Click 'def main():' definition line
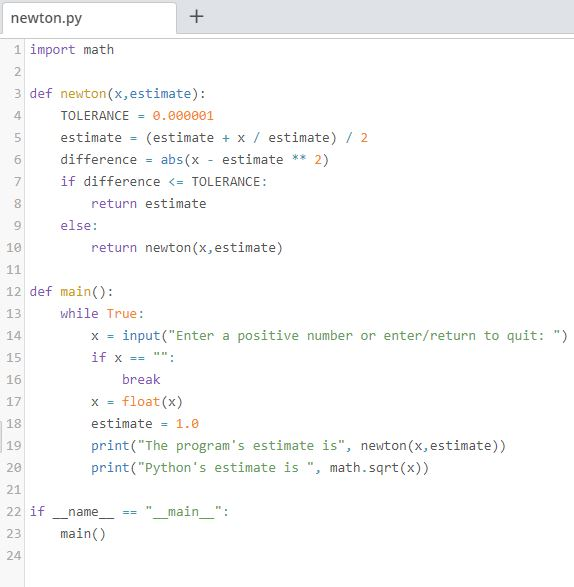Screen dimensions: 574x587 71,292
